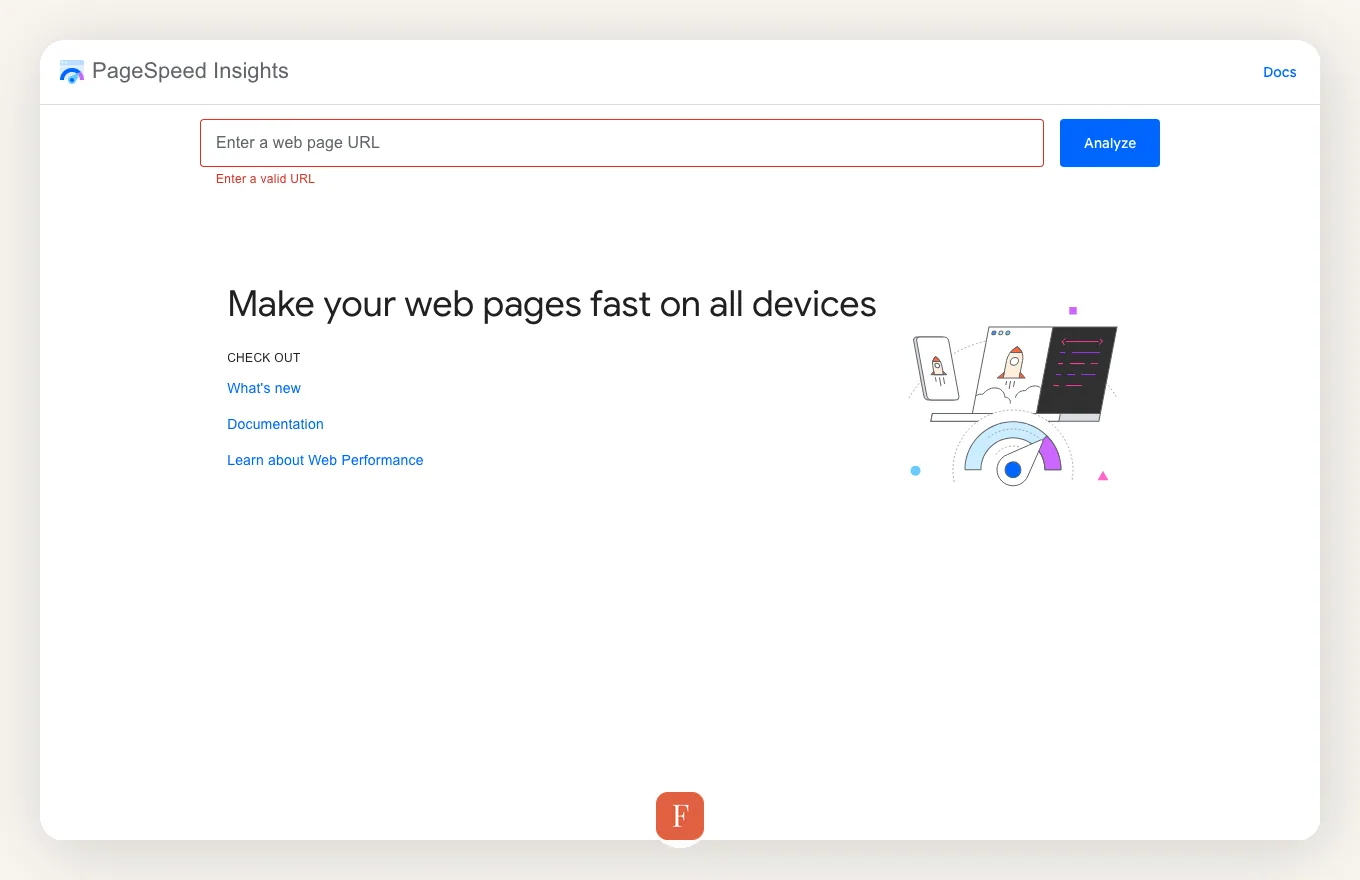Open the Documentation link
The height and width of the screenshot is (880, 1360).
275,424
